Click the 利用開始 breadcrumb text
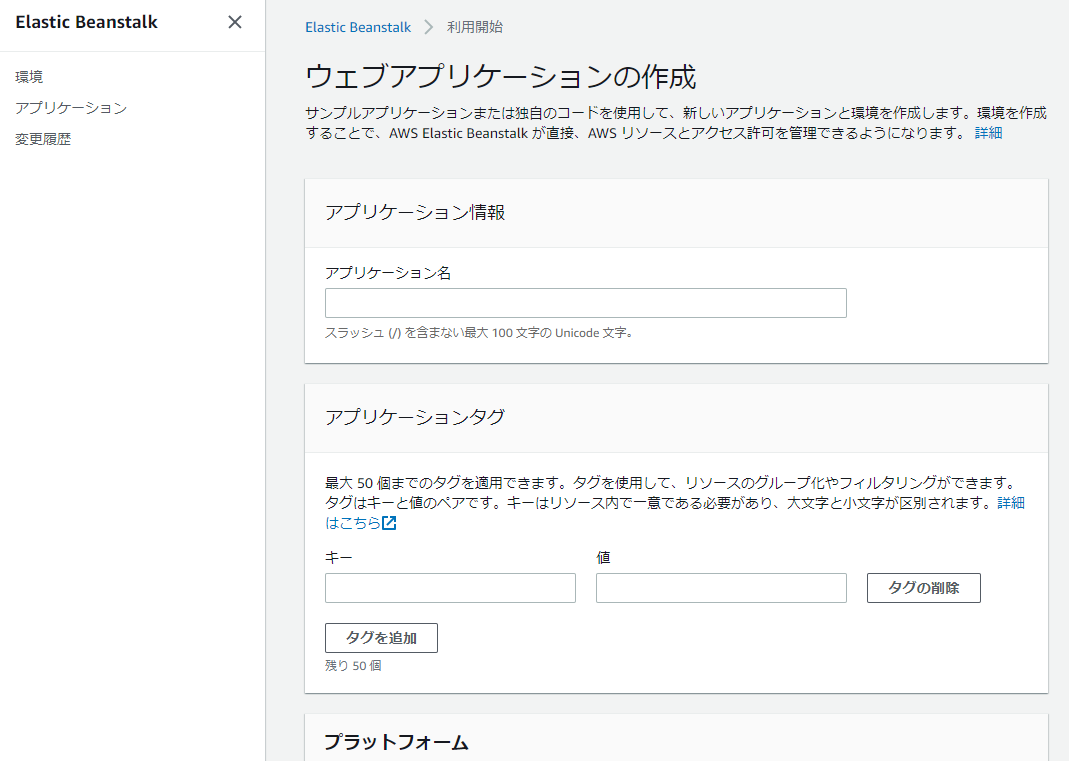This screenshot has height=761, width=1069. click(x=475, y=27)
